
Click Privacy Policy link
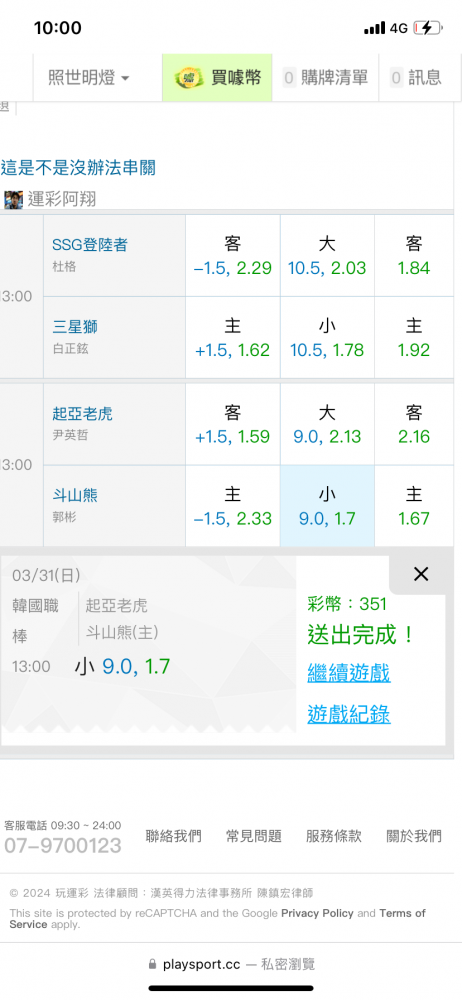pos(317,913)
